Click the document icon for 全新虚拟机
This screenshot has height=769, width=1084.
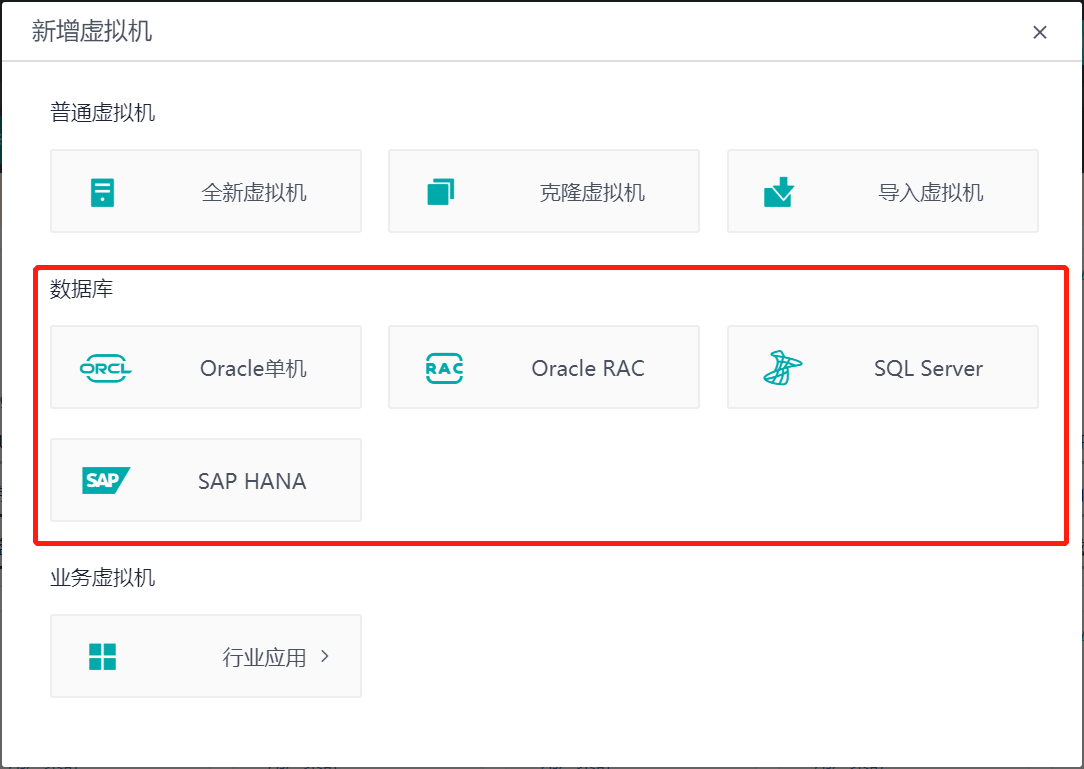102,192
